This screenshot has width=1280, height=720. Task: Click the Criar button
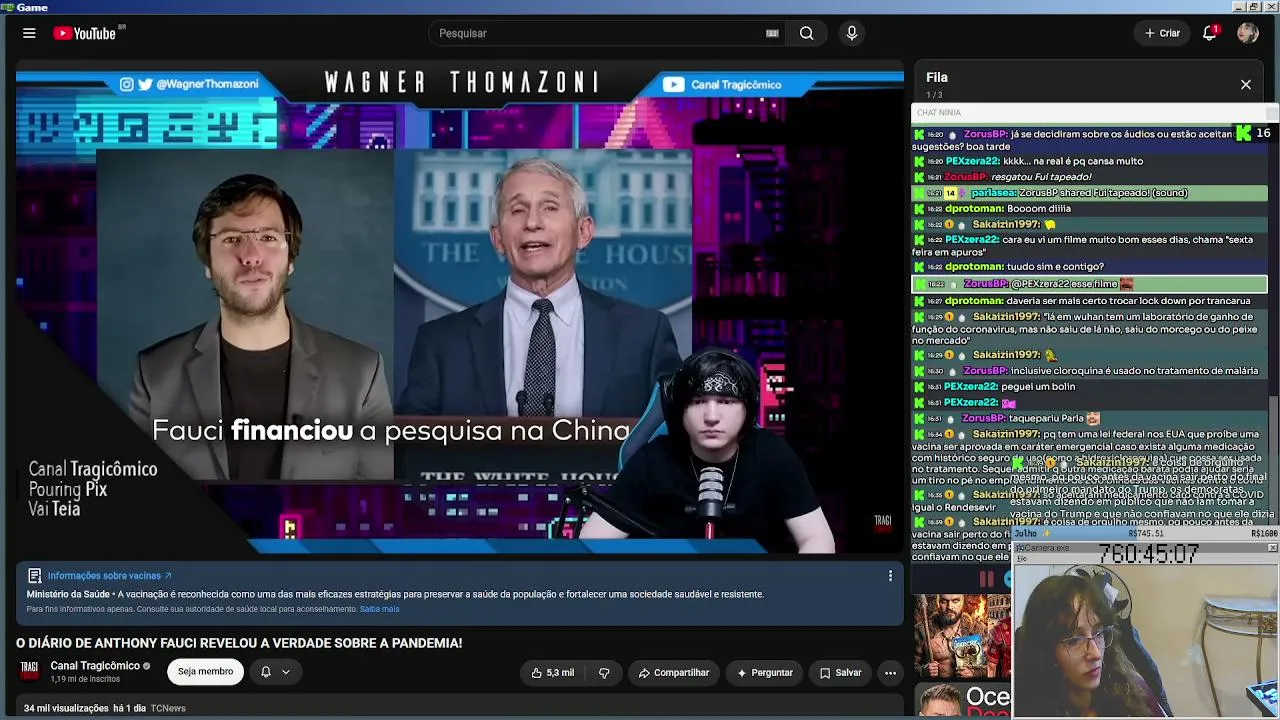click(1163, 33)
